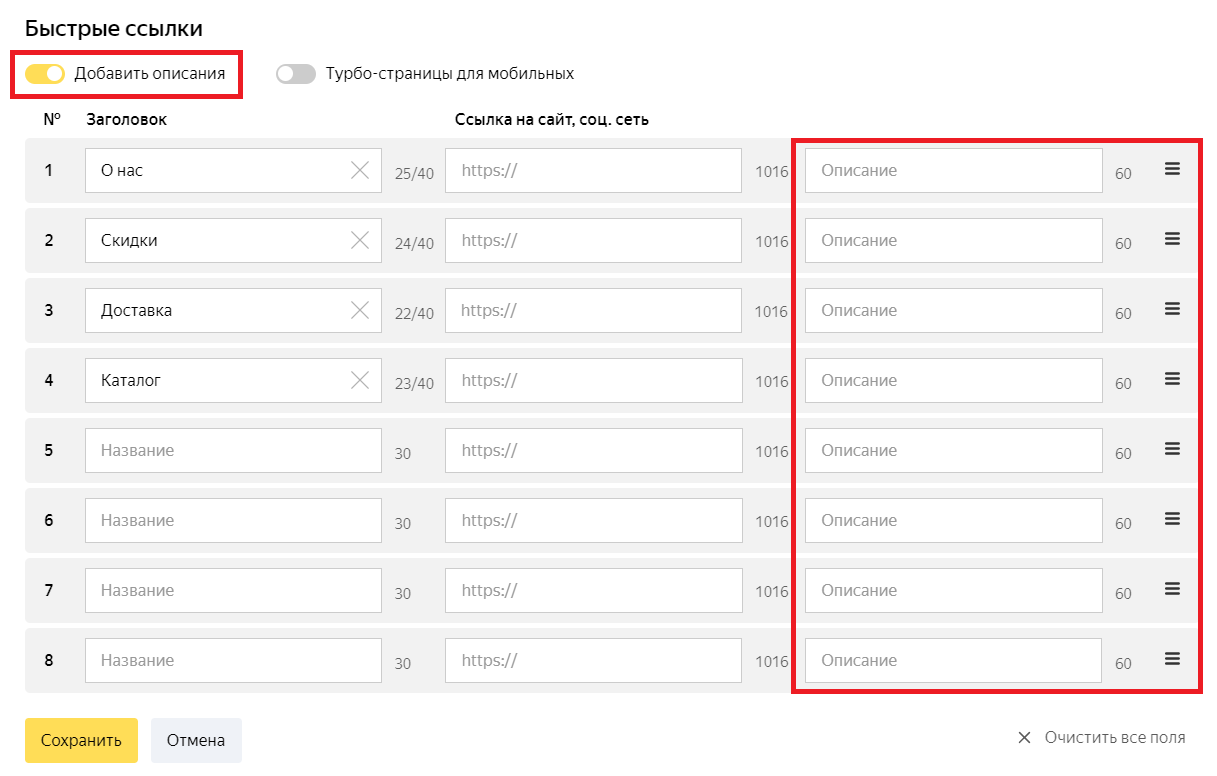Click drag handle icon of row 2

click(1172, 239)
